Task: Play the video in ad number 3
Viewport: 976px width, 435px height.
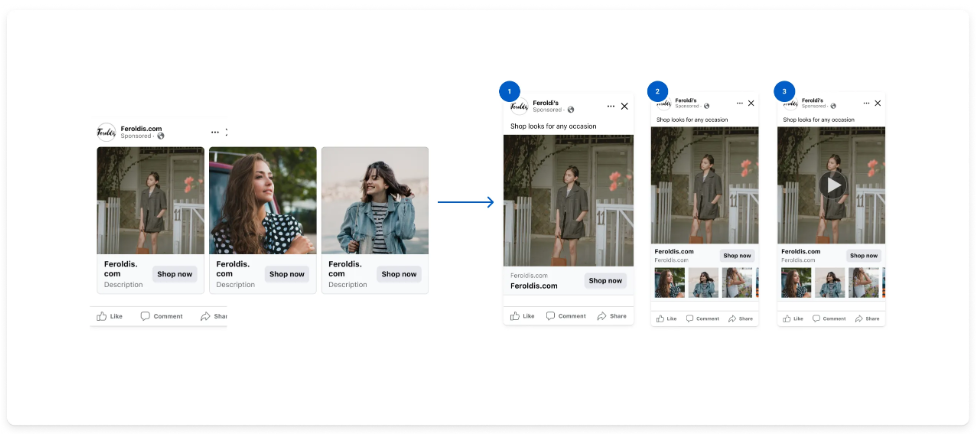Action: coord(833,185)
